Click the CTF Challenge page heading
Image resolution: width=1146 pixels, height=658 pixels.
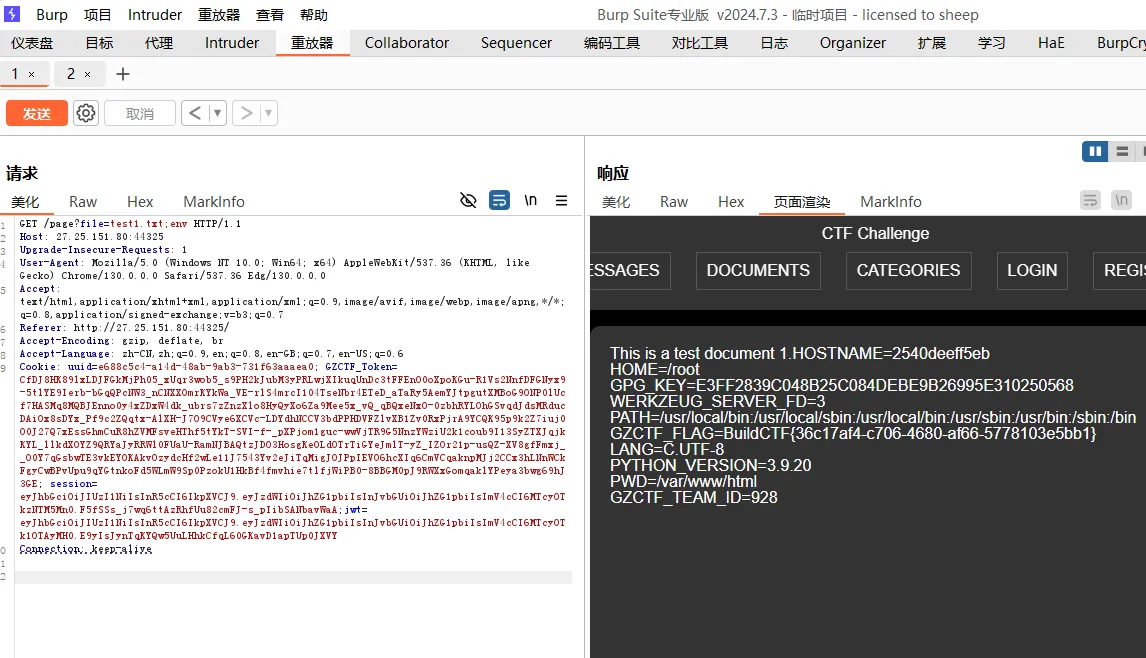click(x=875, y=233)
